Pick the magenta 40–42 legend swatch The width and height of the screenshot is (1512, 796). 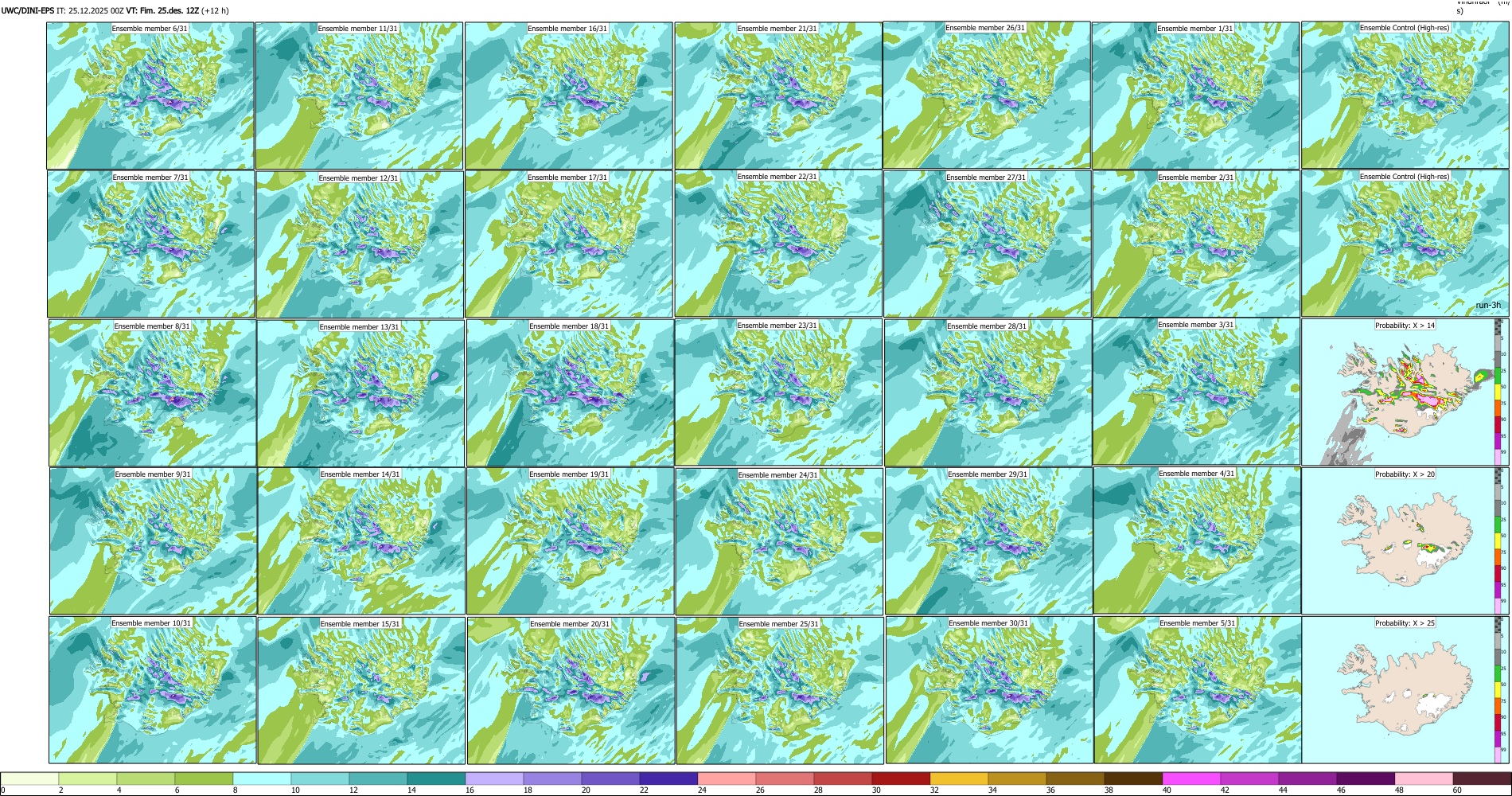coord(1191,778)
